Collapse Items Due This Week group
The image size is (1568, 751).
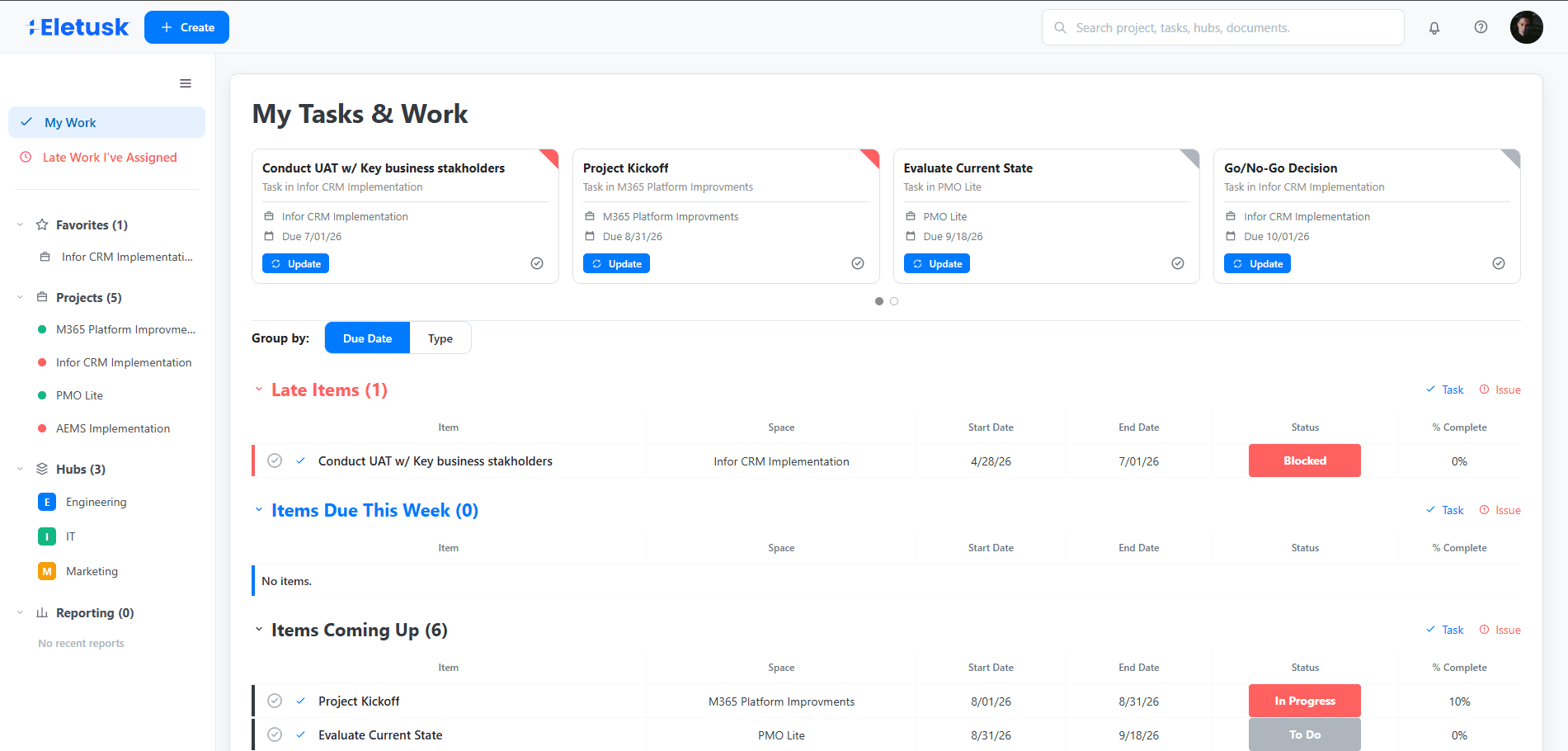click(259, 509)
